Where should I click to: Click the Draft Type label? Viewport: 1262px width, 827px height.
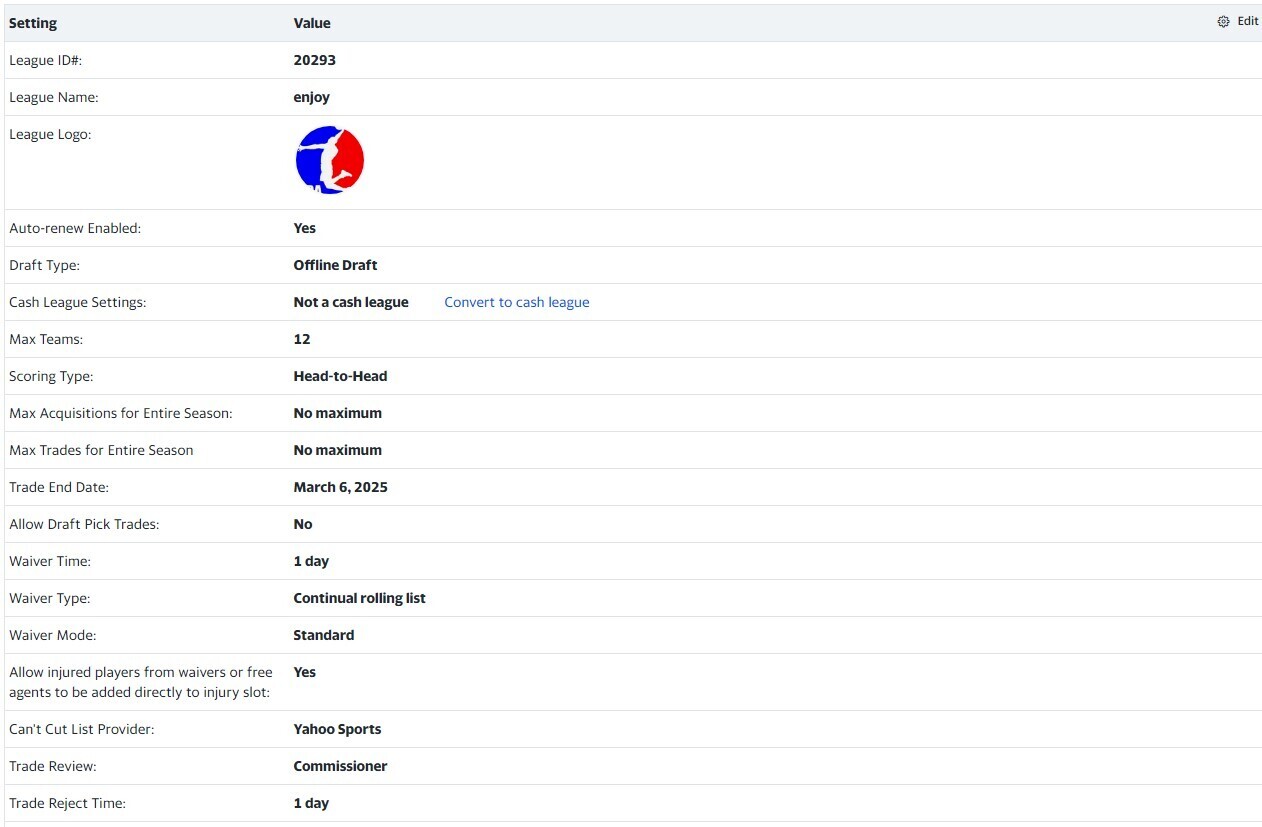click(x=44, y=265)
